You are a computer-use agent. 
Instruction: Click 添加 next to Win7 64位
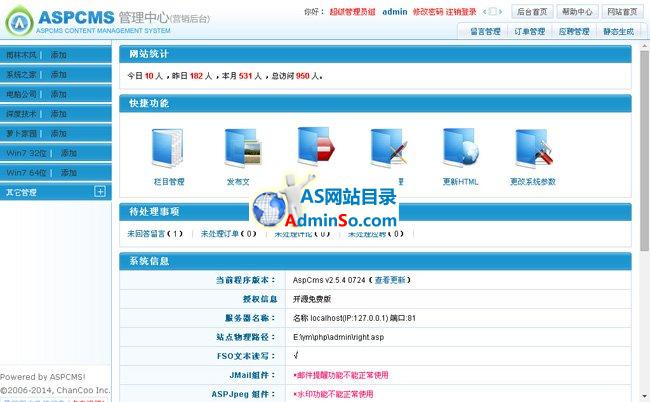click(x=68, y=172)
